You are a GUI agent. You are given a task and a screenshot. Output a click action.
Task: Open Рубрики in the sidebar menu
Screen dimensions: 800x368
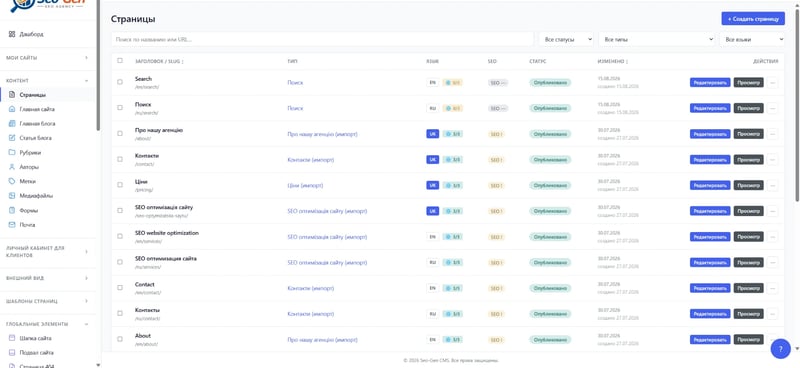coord(30,153)
